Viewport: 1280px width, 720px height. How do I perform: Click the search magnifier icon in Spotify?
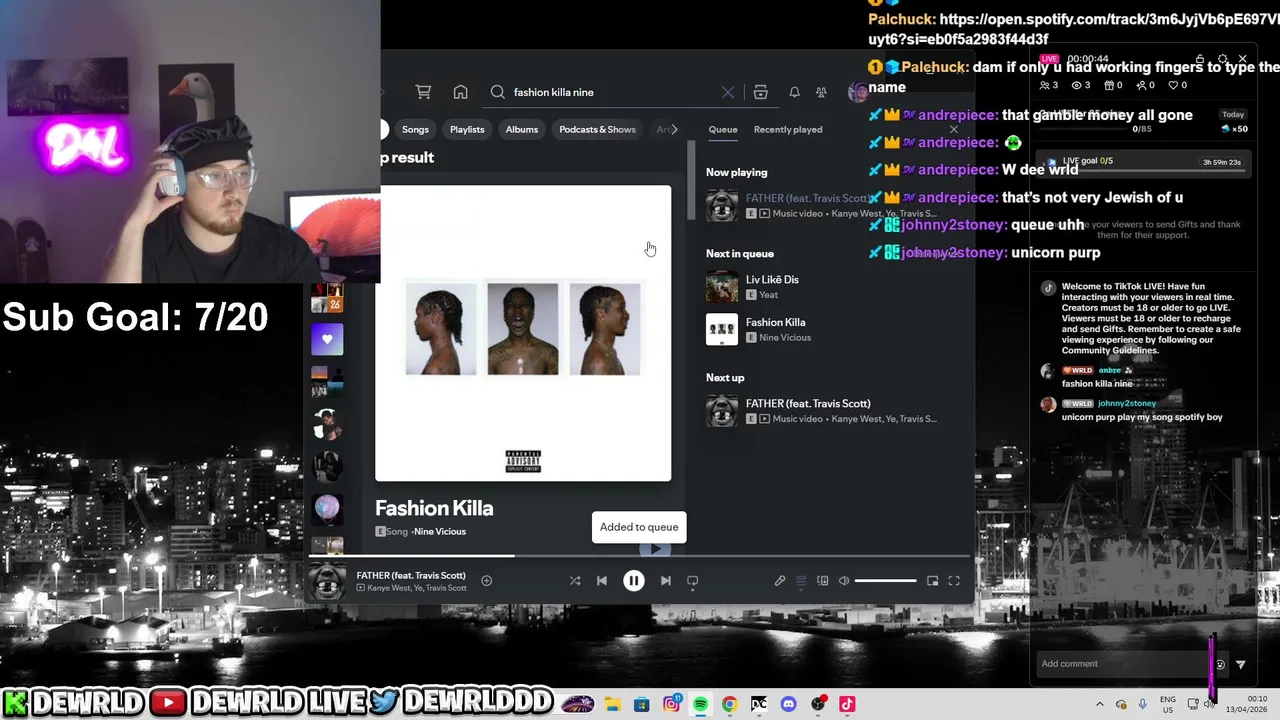coord(497,92)
